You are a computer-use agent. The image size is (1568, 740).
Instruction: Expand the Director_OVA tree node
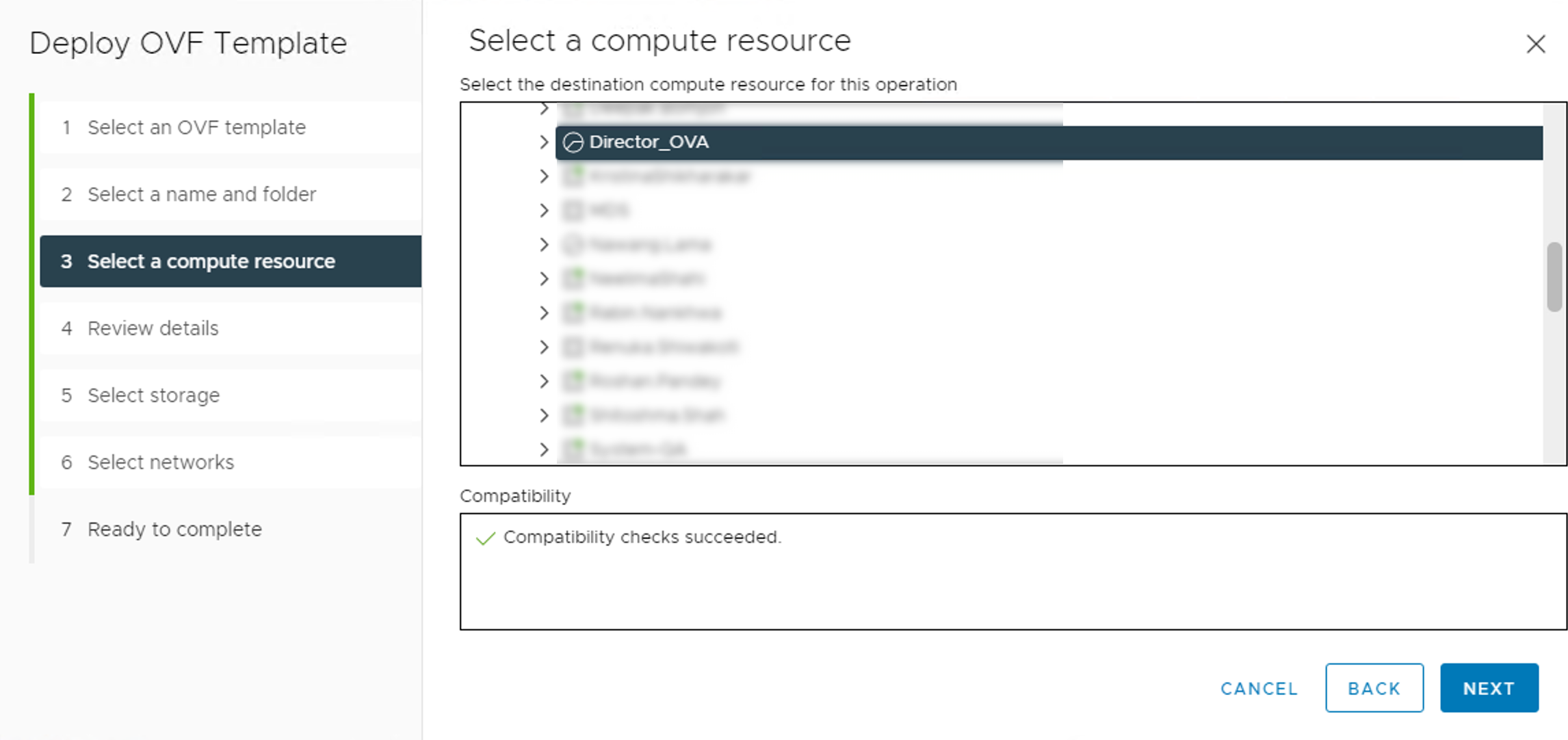544,143
